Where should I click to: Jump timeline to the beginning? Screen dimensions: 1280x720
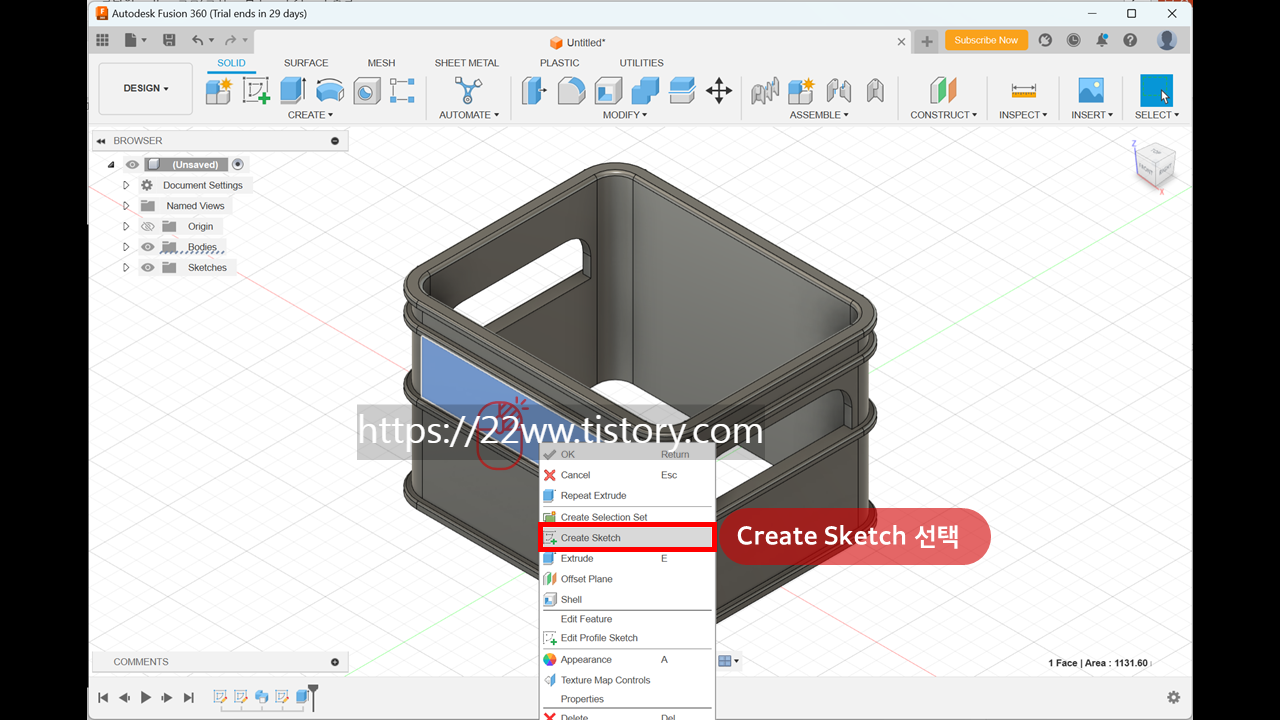(103, 698)
